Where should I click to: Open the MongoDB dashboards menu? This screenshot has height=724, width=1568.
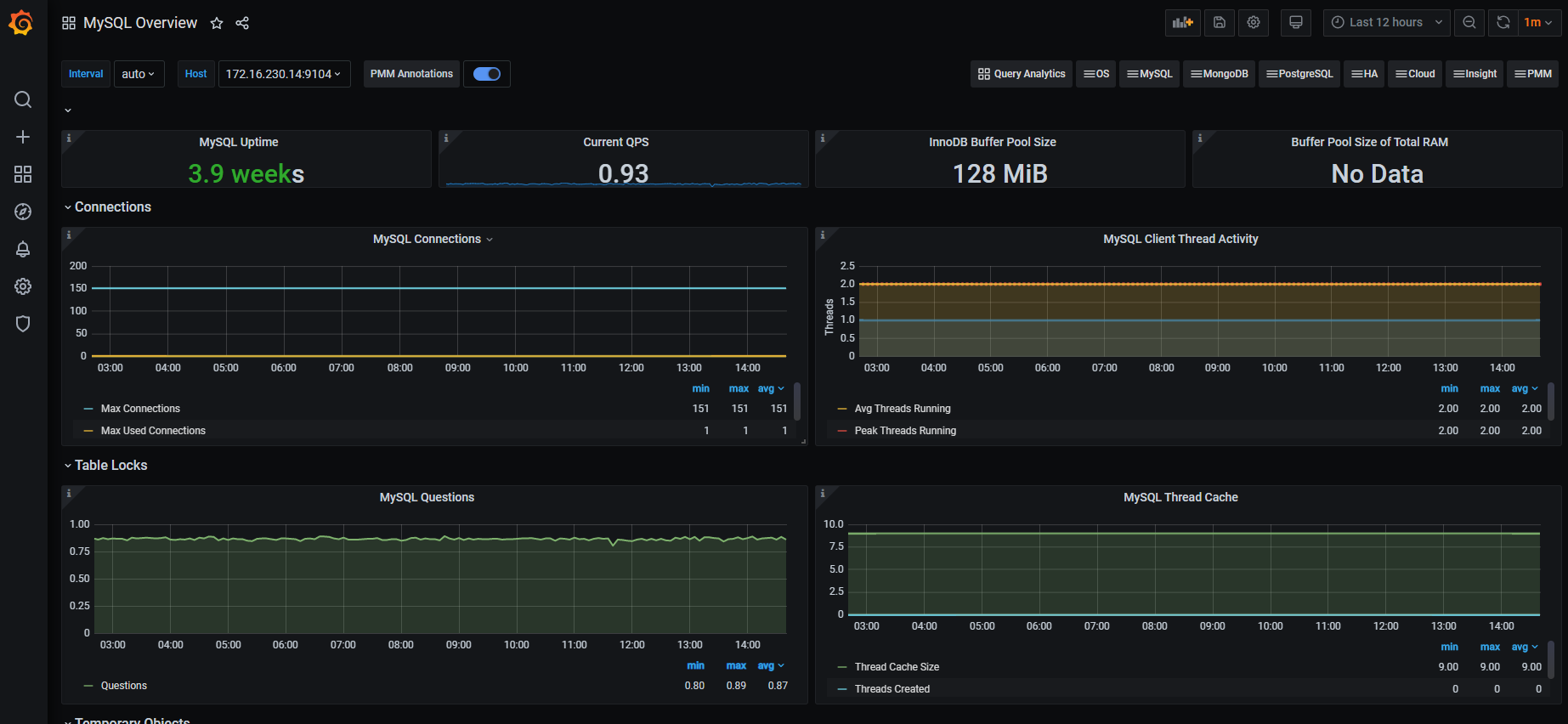point(1220,74)
